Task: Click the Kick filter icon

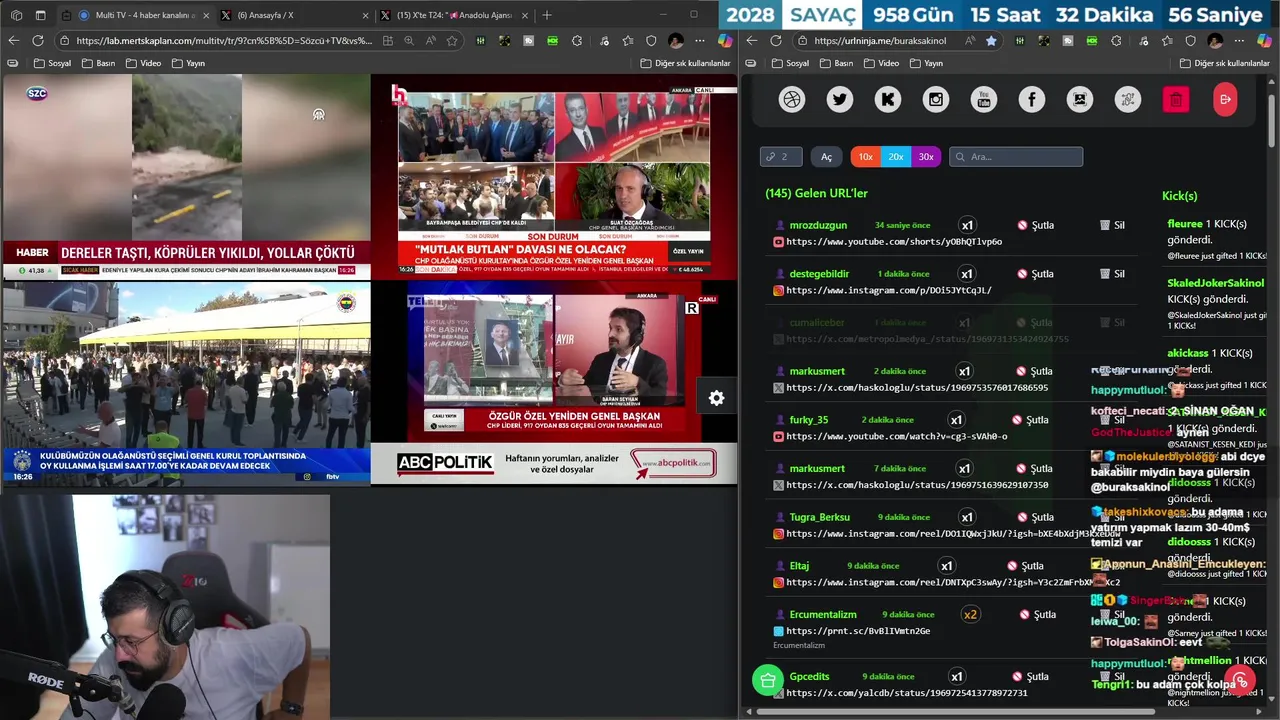Action: (x=888, y=99)
